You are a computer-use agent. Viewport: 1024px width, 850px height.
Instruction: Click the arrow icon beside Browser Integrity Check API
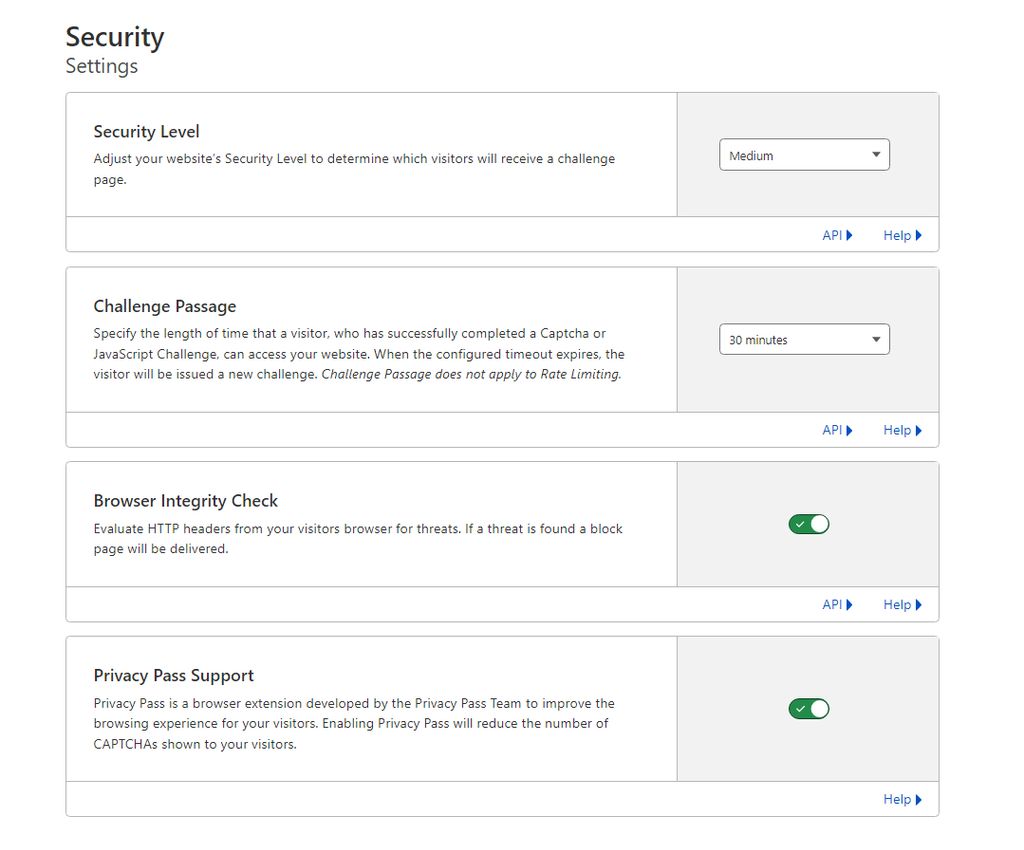tap(850, 604)
